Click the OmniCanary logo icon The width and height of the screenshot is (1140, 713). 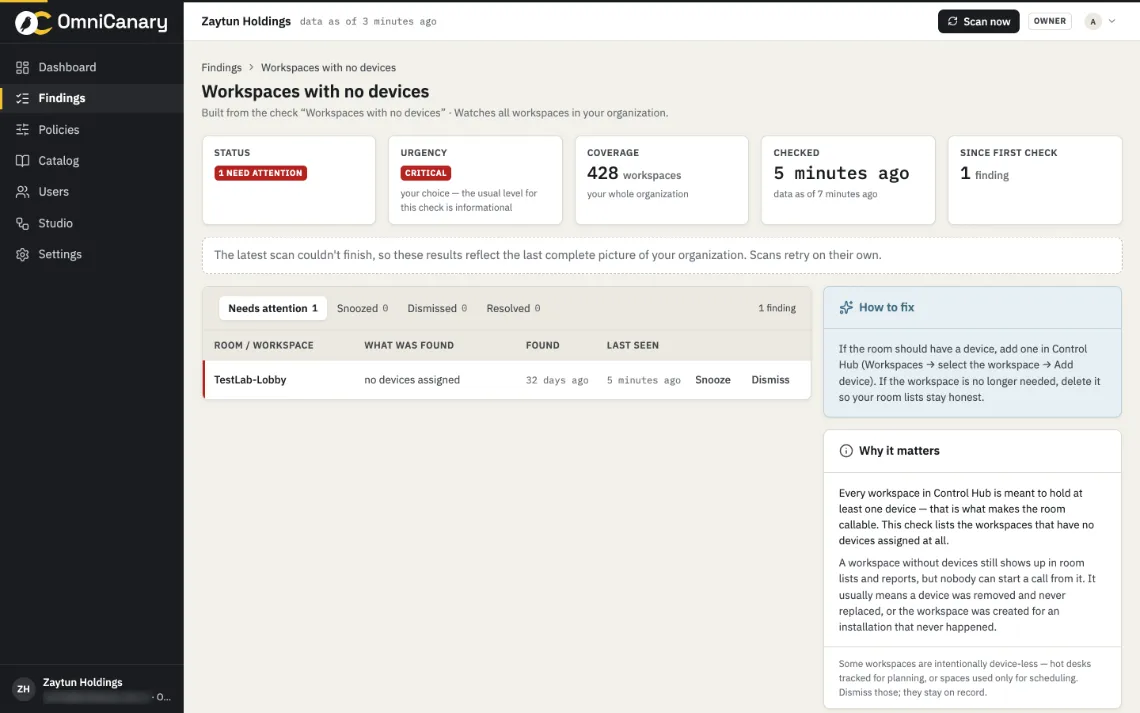[x=33, y=23]
